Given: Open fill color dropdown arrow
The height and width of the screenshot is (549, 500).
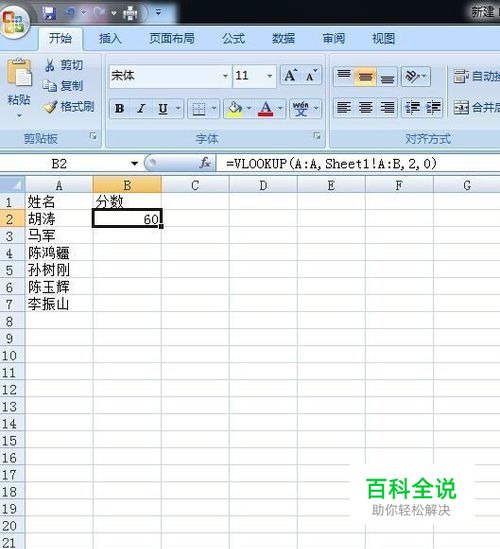Looking at the screenshot, I should click(x=249, y=109).
